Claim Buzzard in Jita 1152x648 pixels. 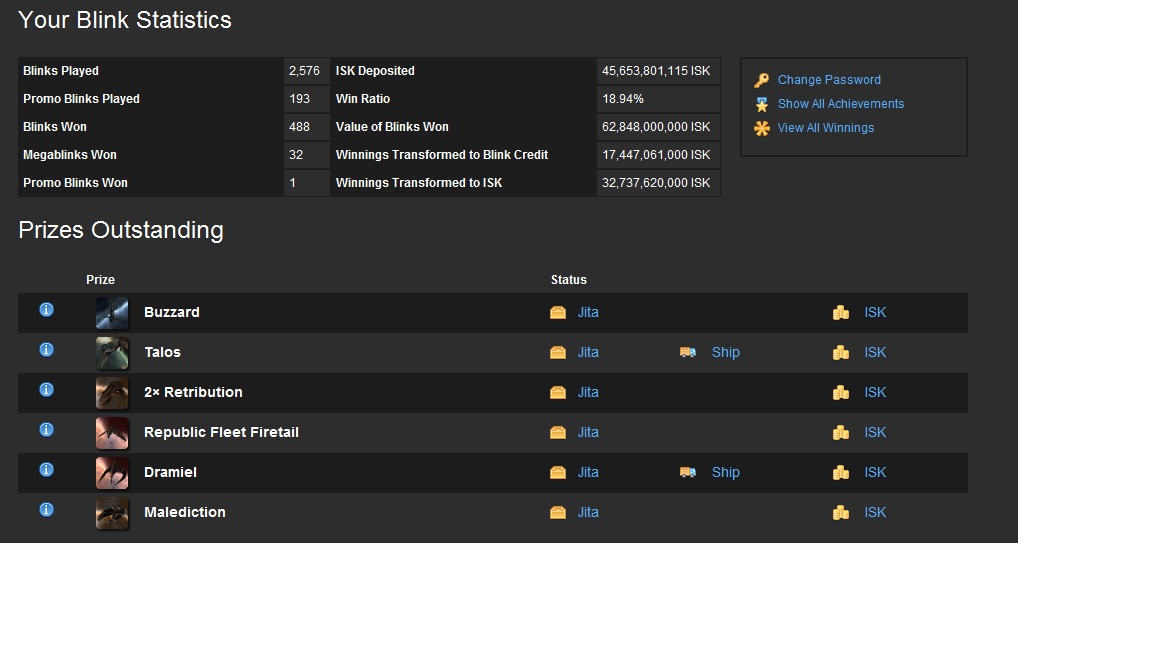coord(588,312)
